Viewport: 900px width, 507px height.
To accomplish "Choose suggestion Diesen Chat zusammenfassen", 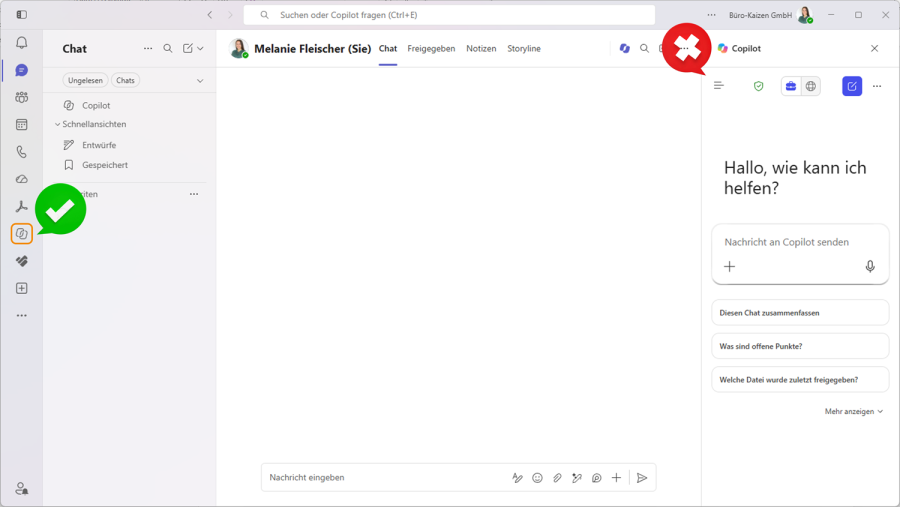I will coord(800,313).
